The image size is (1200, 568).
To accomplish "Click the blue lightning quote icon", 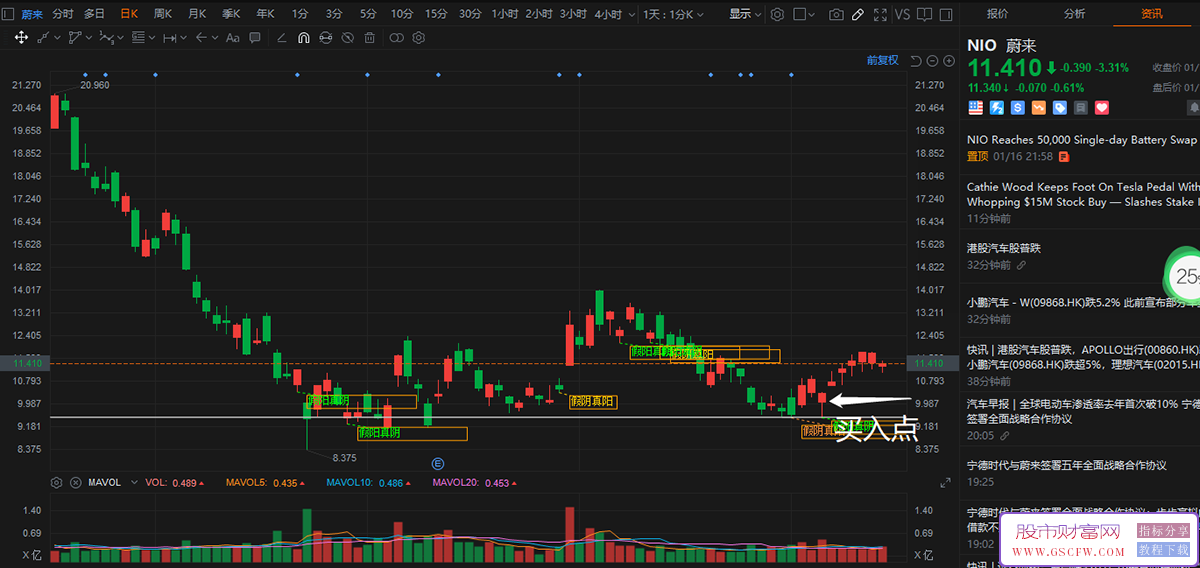I will click(x=996, y=107).
